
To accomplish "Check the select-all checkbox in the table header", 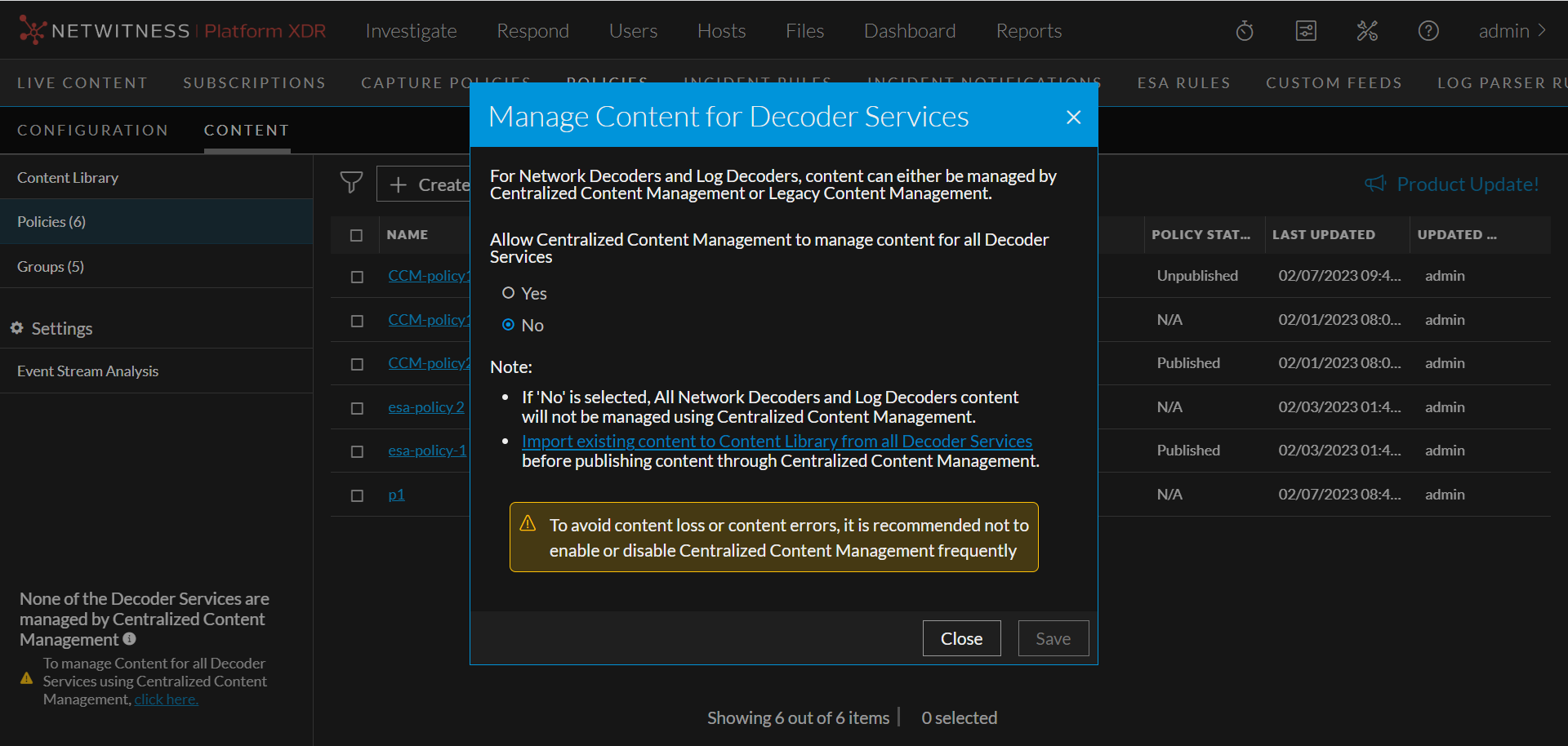I will coord(356,235).
